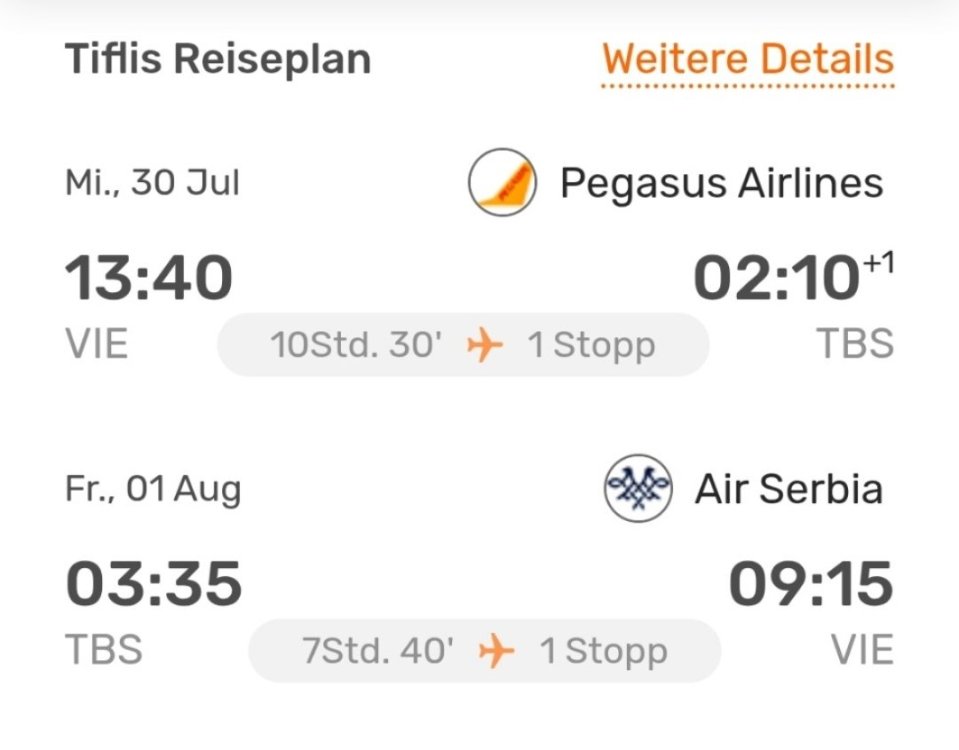Click the 13:40 departure time

click(x=149, y=278)
